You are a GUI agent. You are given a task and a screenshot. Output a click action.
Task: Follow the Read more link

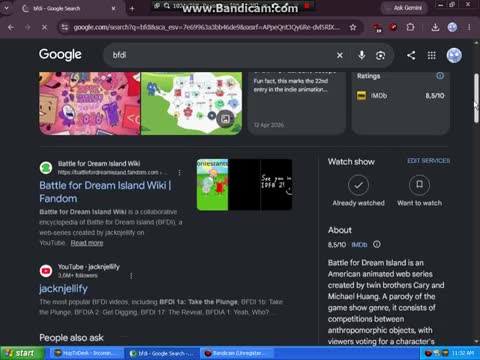(x=87, y=243)
